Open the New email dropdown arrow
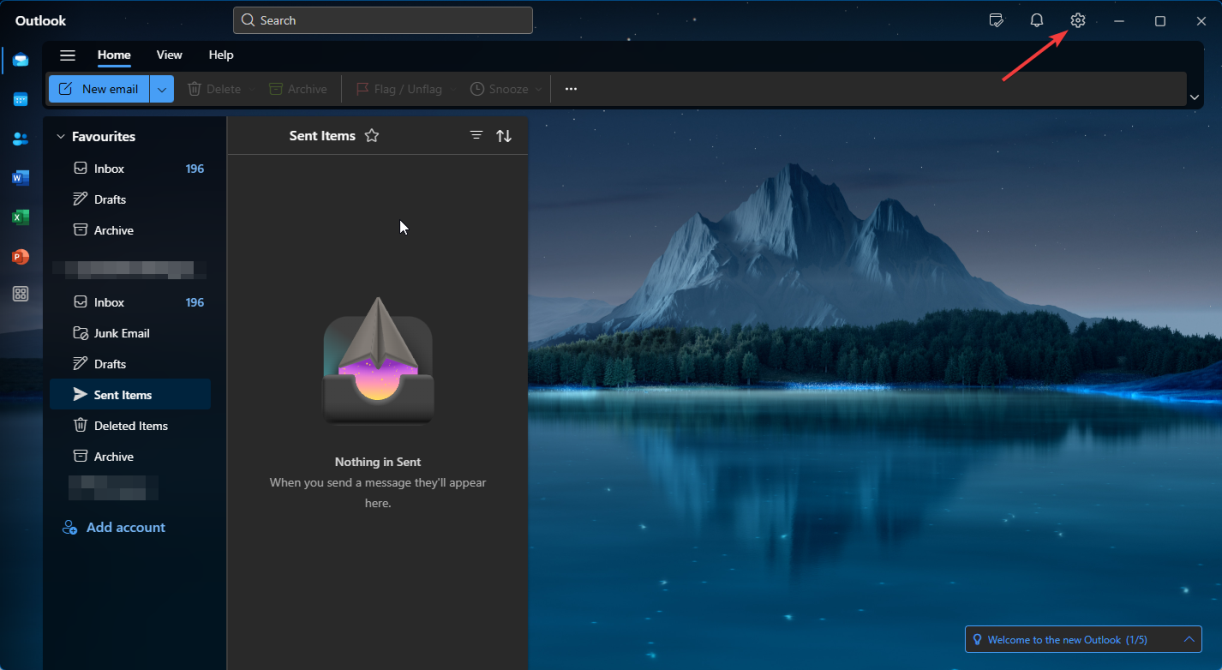1222x670 pixels. (162, 89)
